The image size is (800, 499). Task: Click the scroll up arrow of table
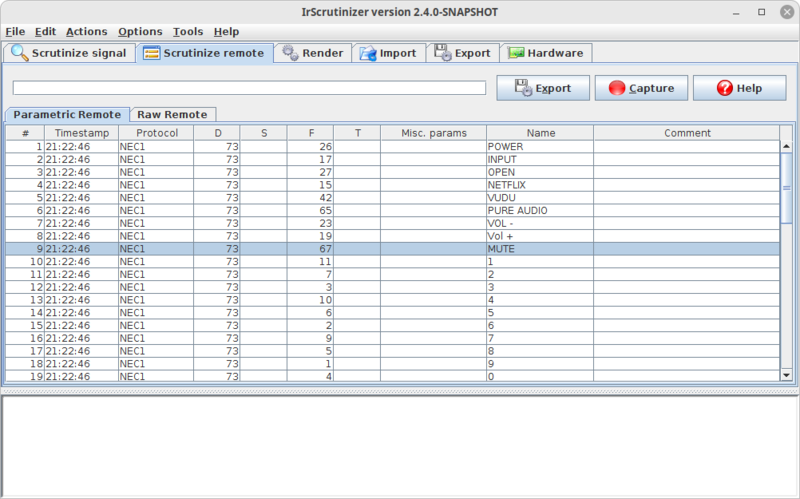pyautogui.click(x=786, y=146)
